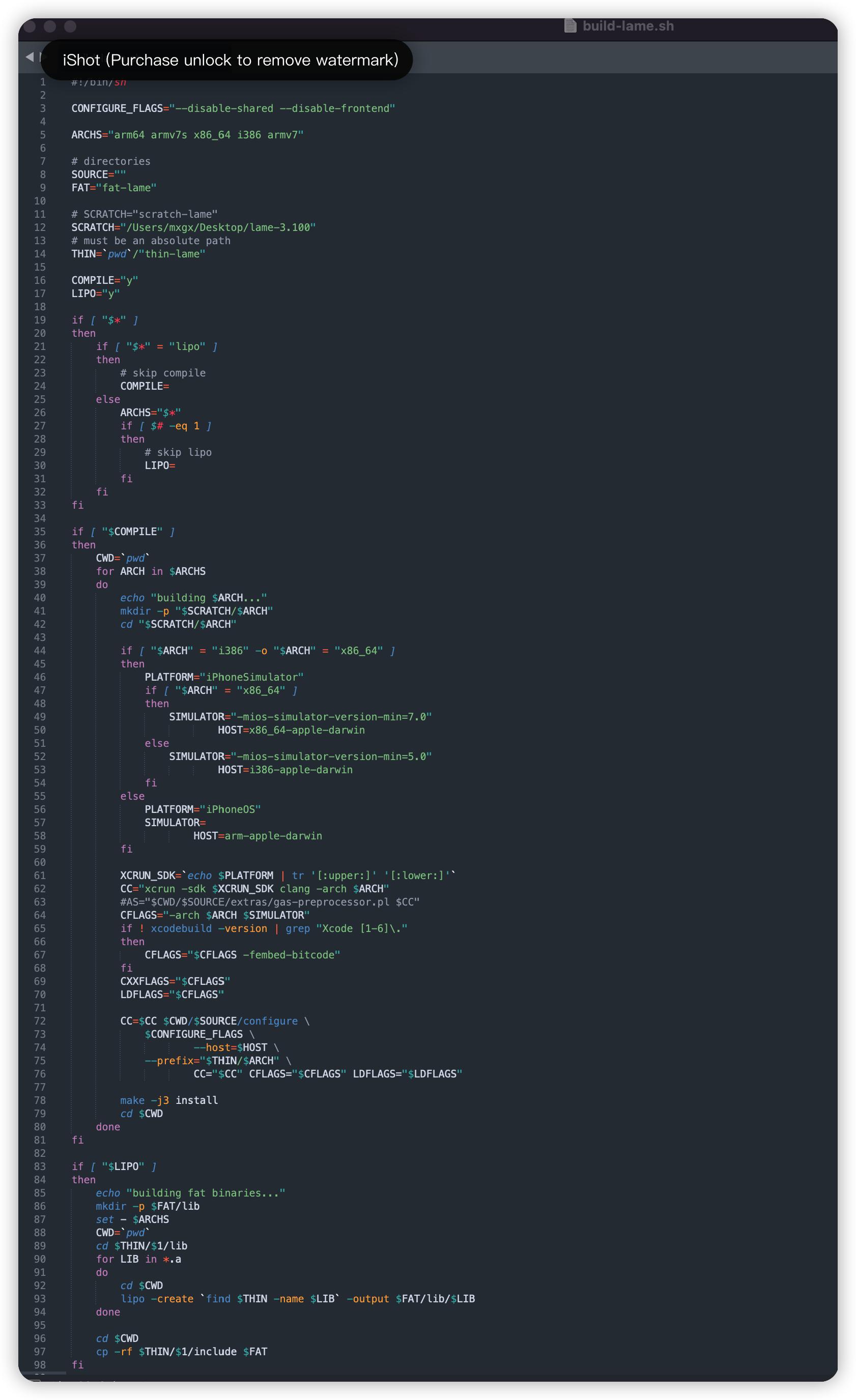Close the window with the leftmost traffic-light button
This screenshot has width=856, height=1400.
pos(30,26)
